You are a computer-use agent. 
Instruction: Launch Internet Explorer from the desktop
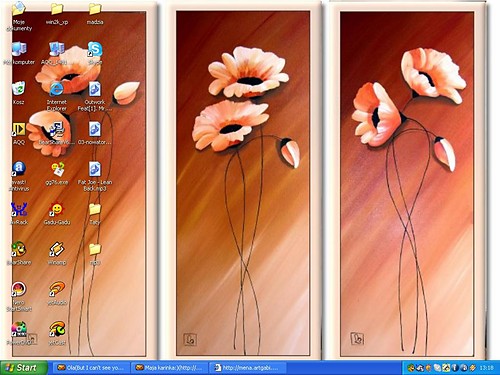click(57, 89)
